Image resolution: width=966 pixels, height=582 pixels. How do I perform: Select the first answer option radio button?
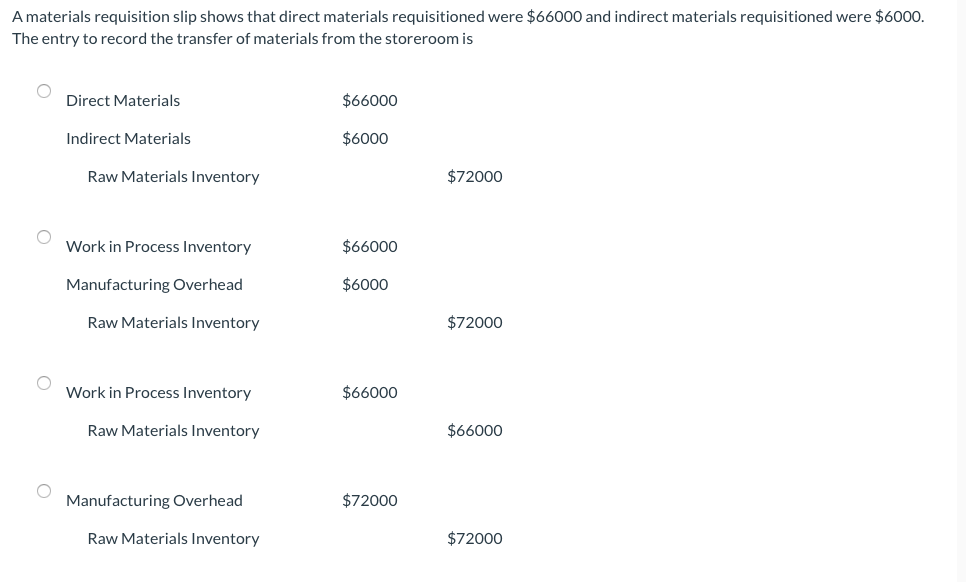(43, 91)
